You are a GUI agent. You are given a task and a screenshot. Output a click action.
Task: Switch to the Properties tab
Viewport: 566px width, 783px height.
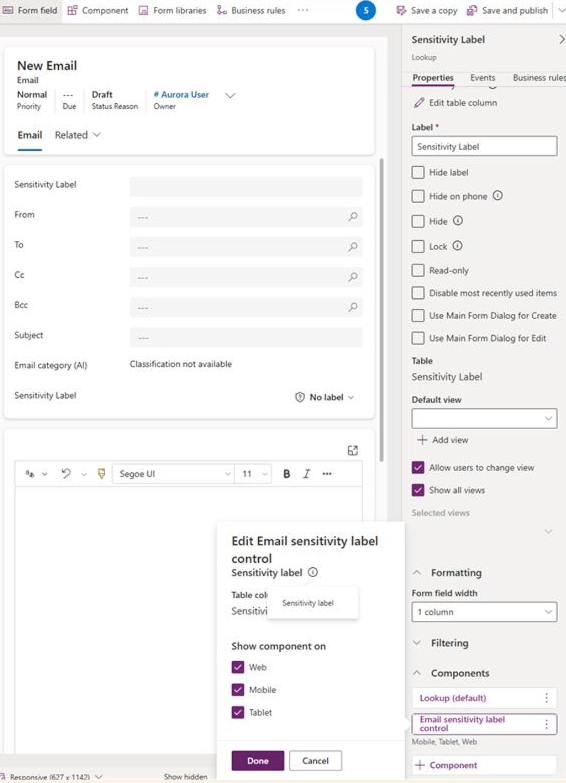(433, 78)
